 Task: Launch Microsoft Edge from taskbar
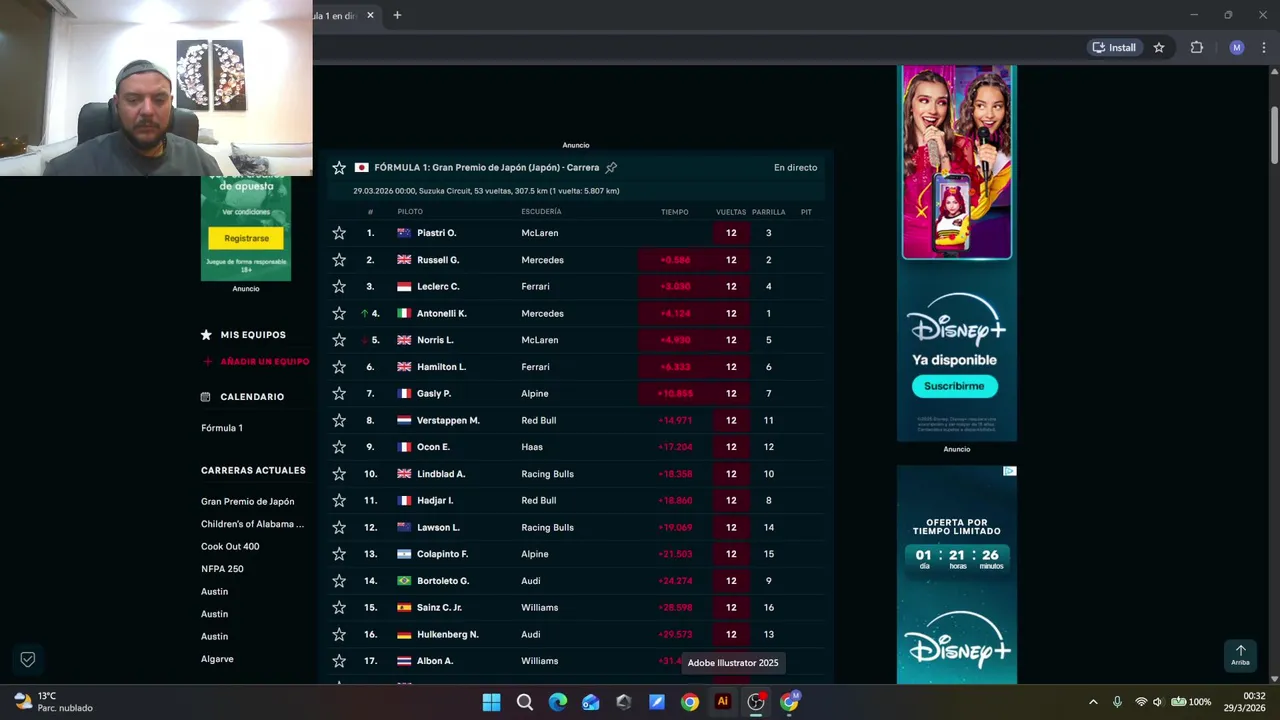558,702
